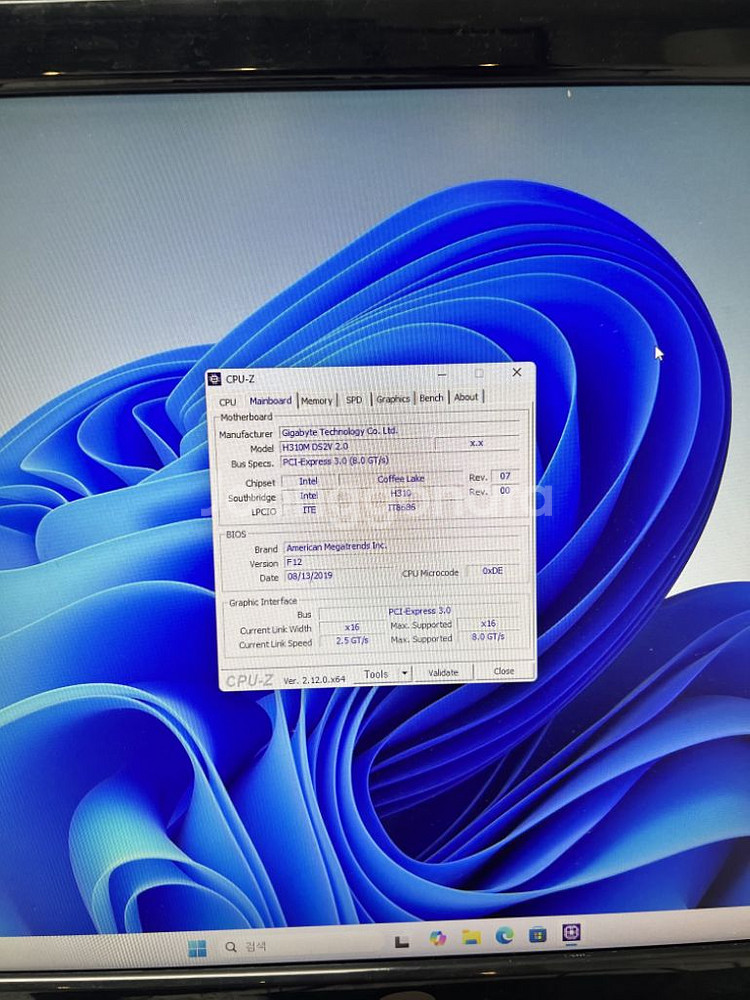
Task: Click the CPU-Z title bar app icon
Action: [214, 379]
